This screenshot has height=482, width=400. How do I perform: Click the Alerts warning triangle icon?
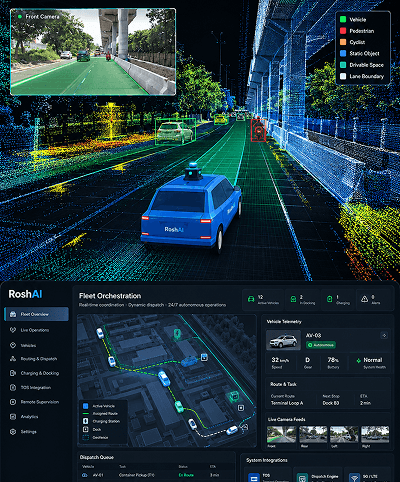[364, 299]
